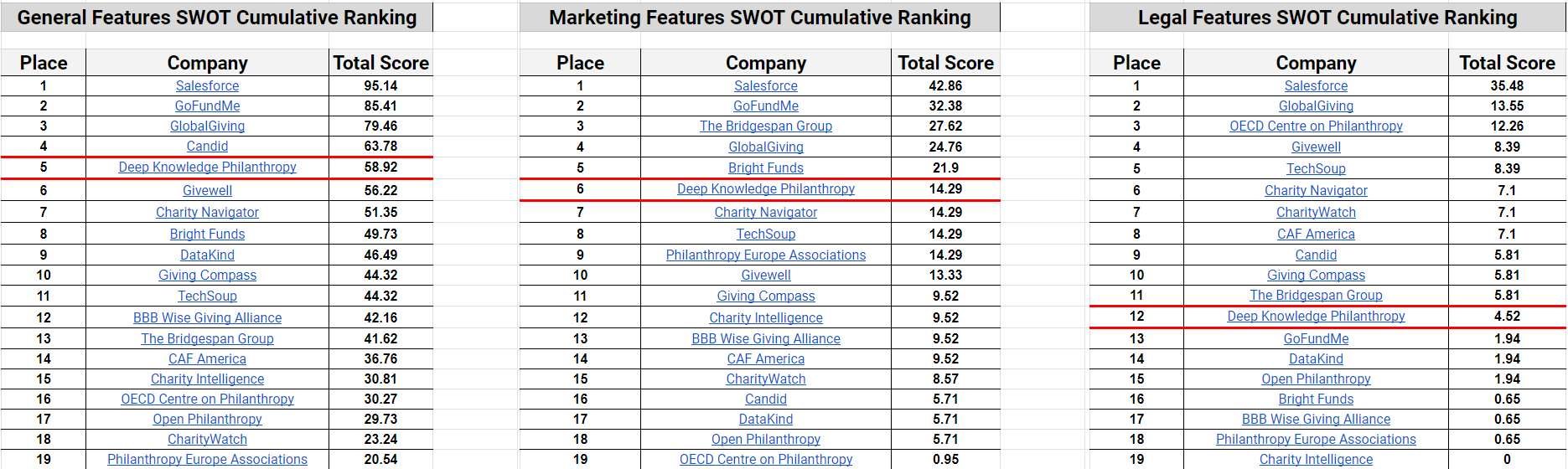Click BBB Wise Giving Alliance in General table

point(207,317)
